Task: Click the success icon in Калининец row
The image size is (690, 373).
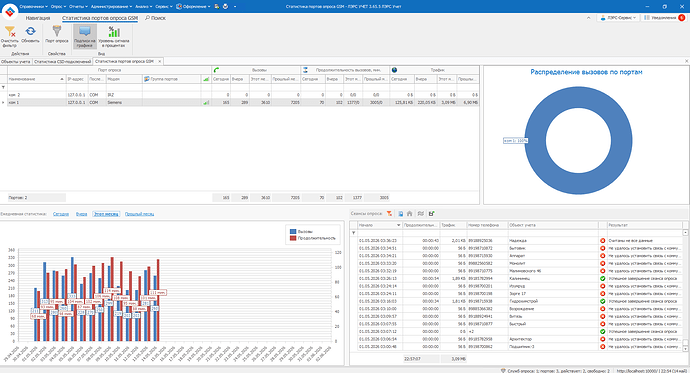Action: [602, 278]
